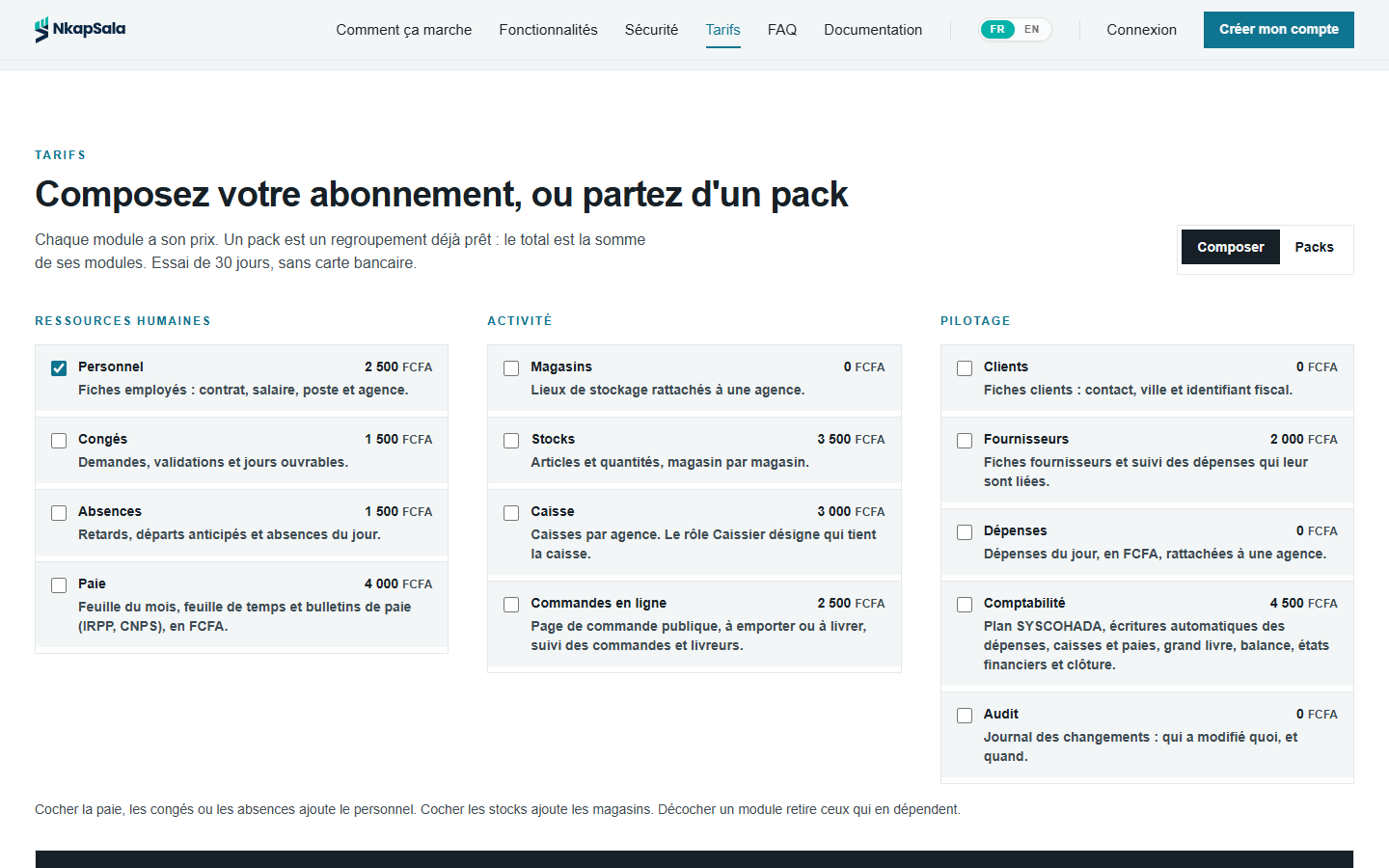Click the Congés module description
The image size is (1389, 868).
click(213, 463)
